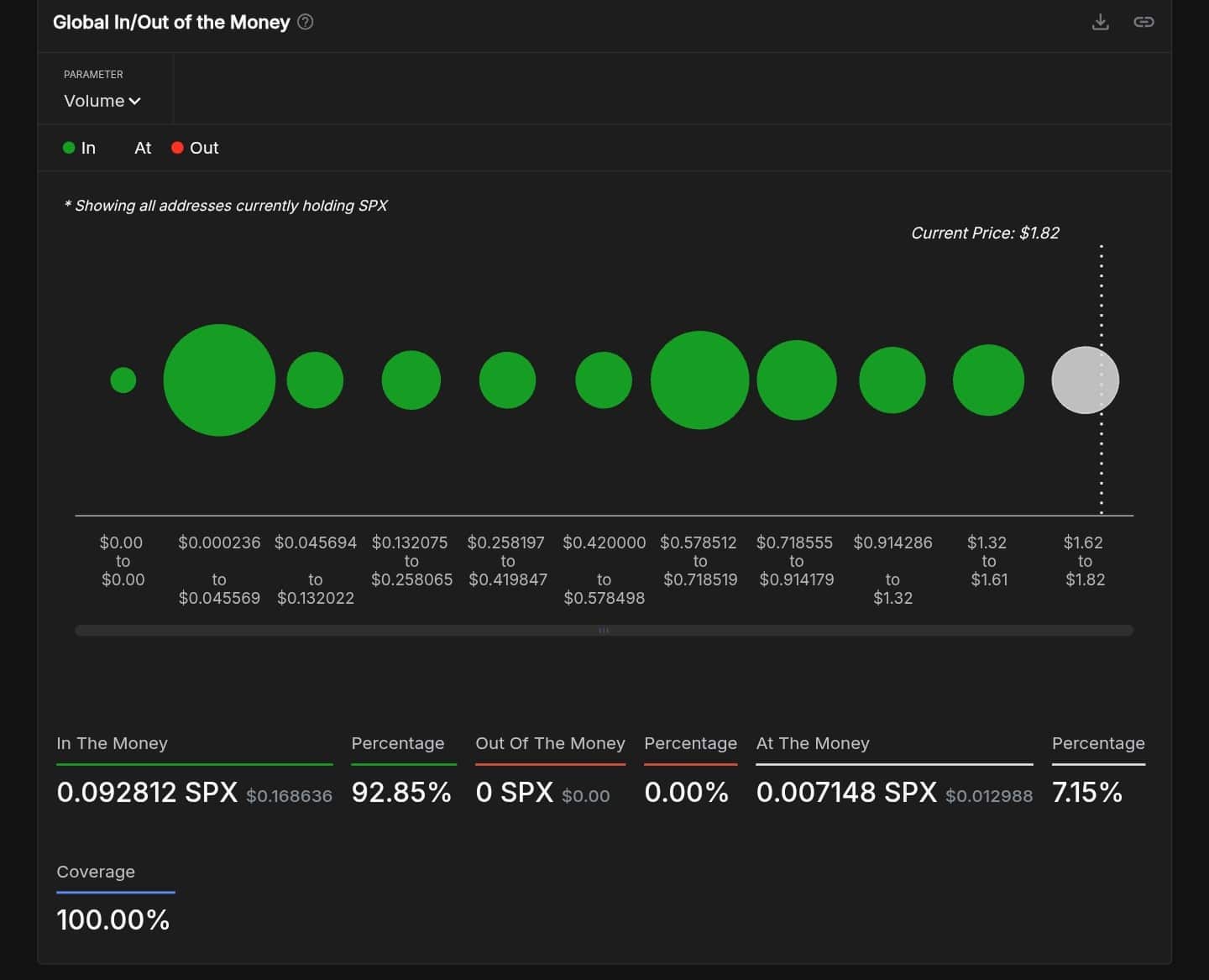
Task: Click the bubble for $0.420000 to $0.578498
Action: point(604,380)
